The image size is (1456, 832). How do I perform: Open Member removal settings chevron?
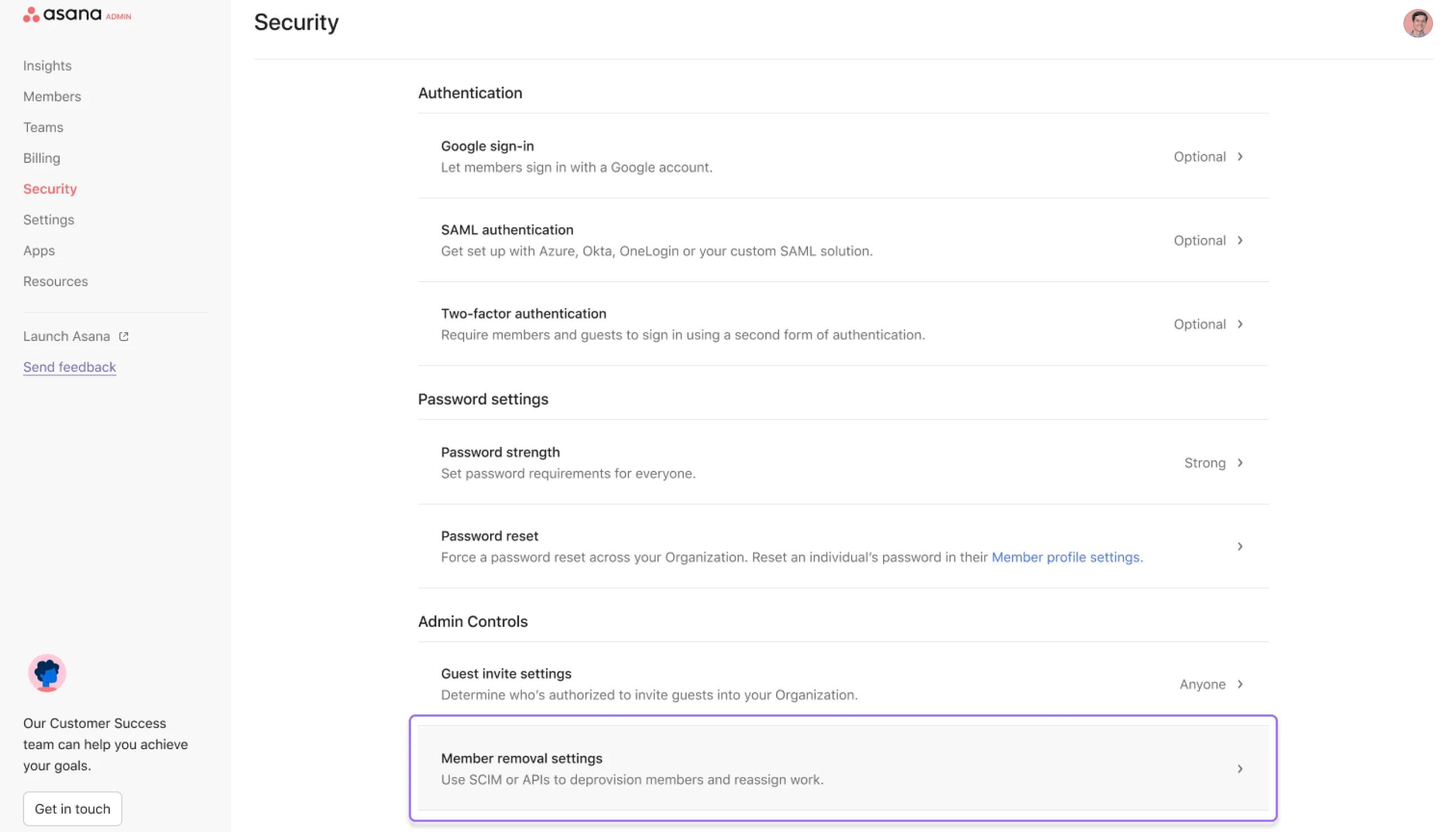tap(1240, 769)
